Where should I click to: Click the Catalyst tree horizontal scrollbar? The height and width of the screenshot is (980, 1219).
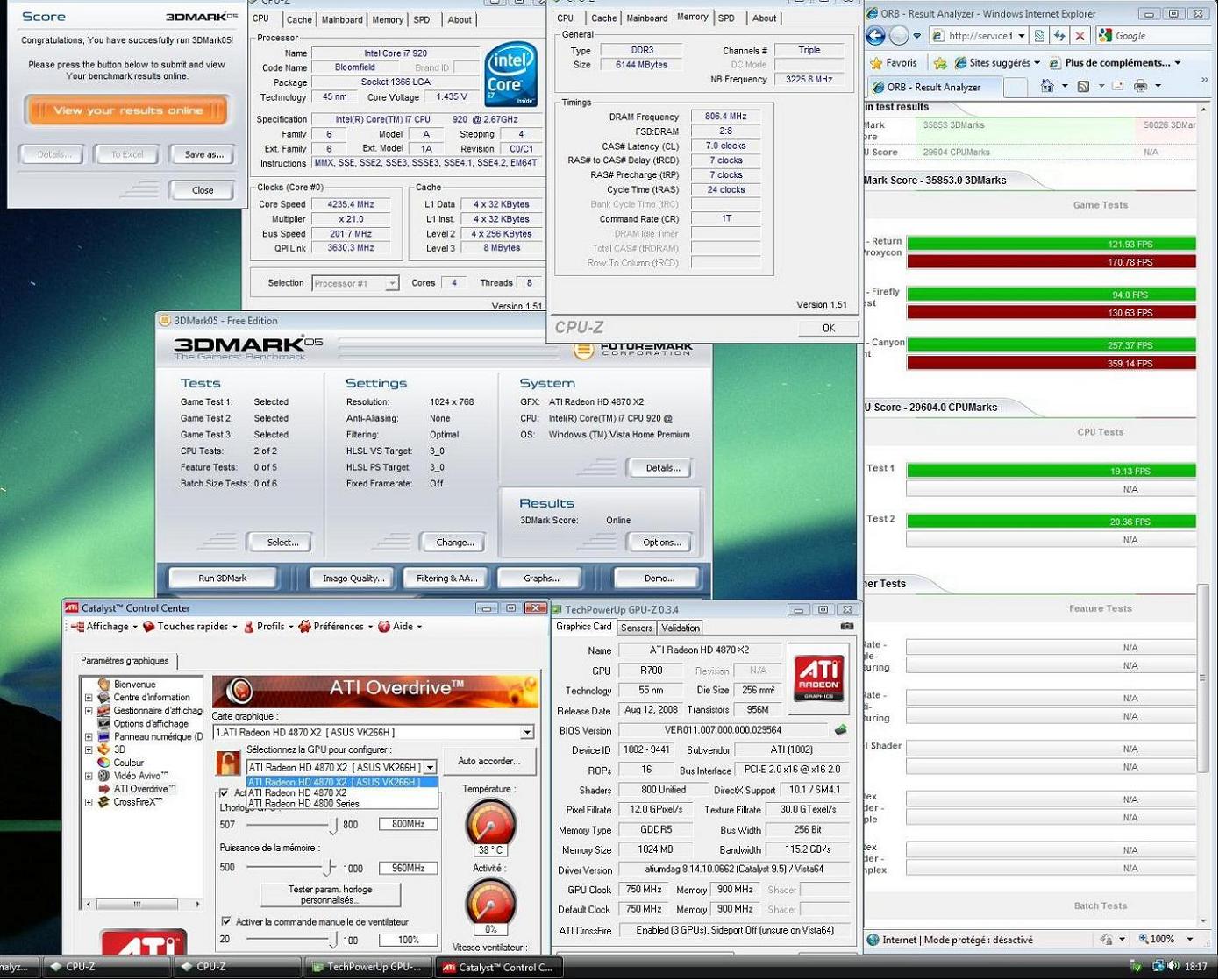pyautogui.click(x=142, y=904)
